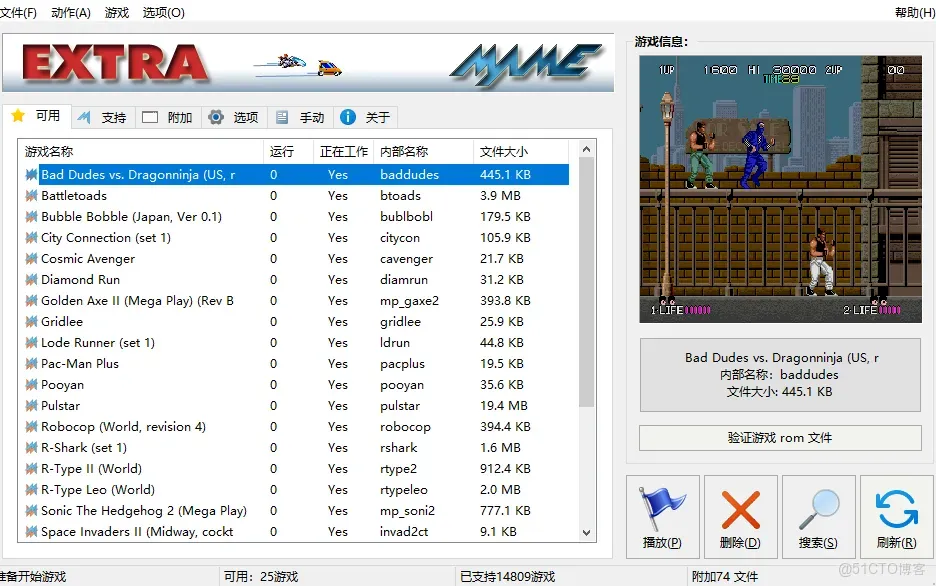
Task: Open the 选项 tab with gear icon
Action: [x=234, y=118]
